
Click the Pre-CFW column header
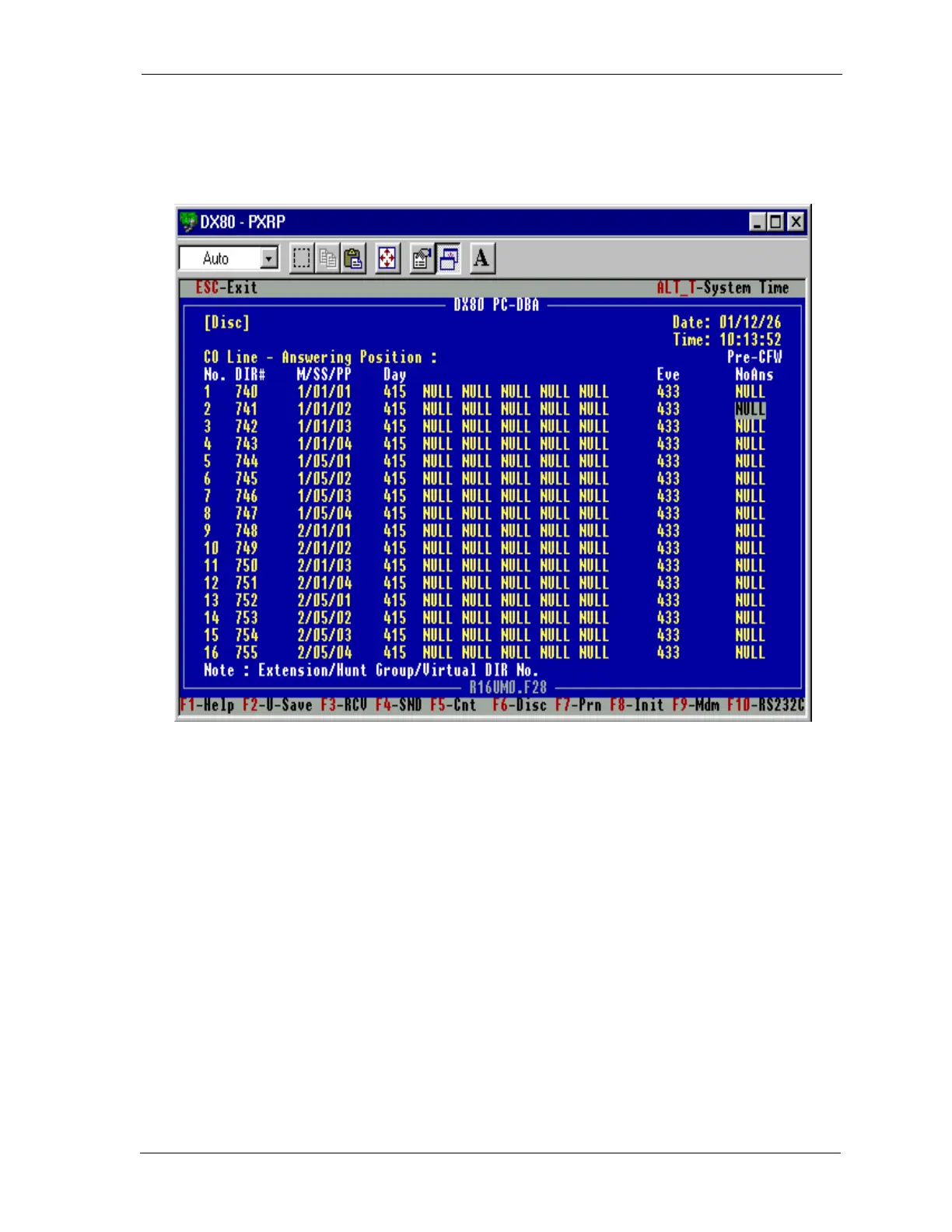[x=754, y=358]
